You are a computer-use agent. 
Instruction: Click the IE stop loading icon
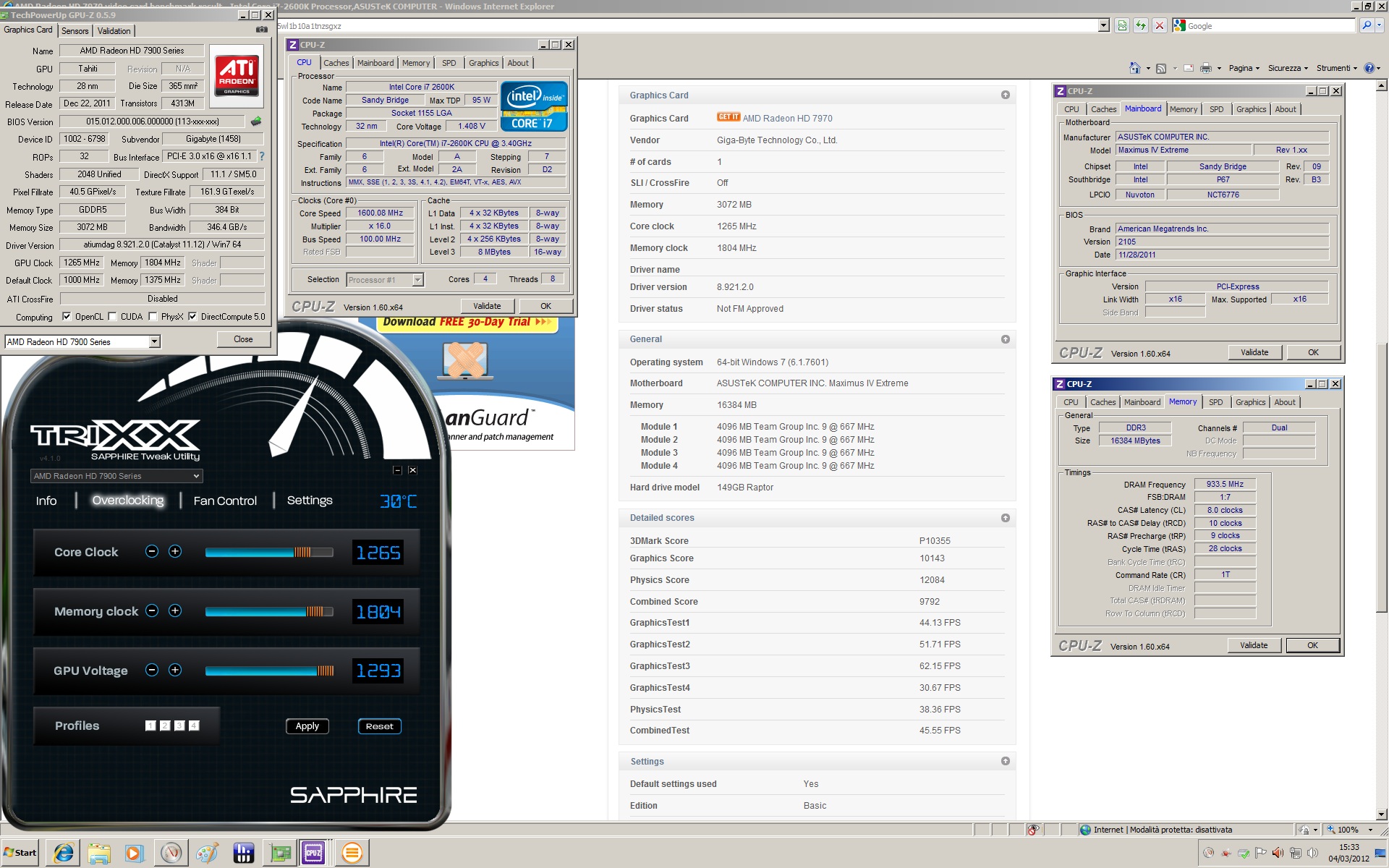coord(1160,25)
